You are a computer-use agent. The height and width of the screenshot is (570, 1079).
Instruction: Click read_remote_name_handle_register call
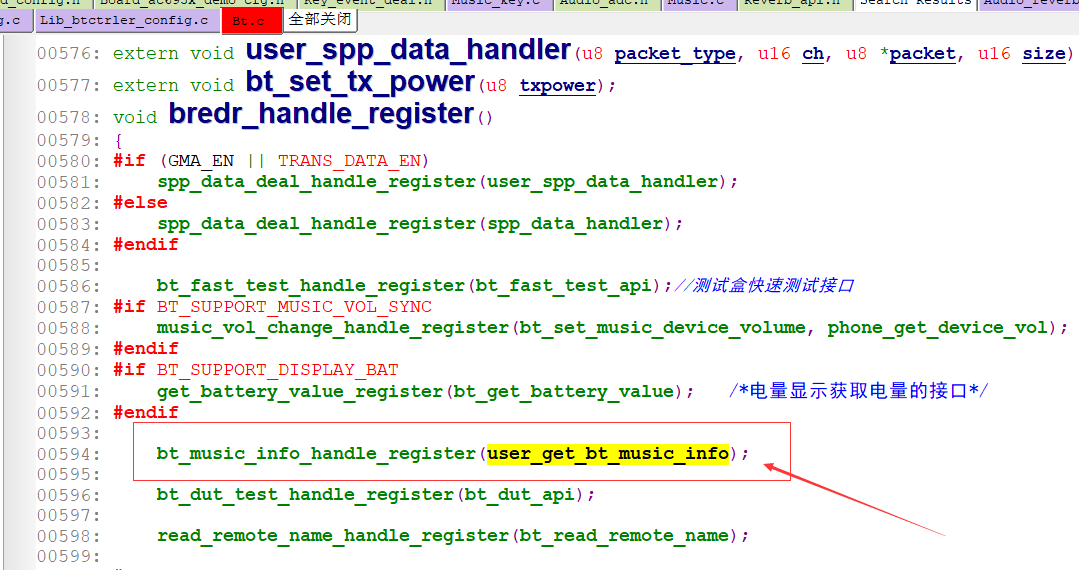tap(332, 536)
